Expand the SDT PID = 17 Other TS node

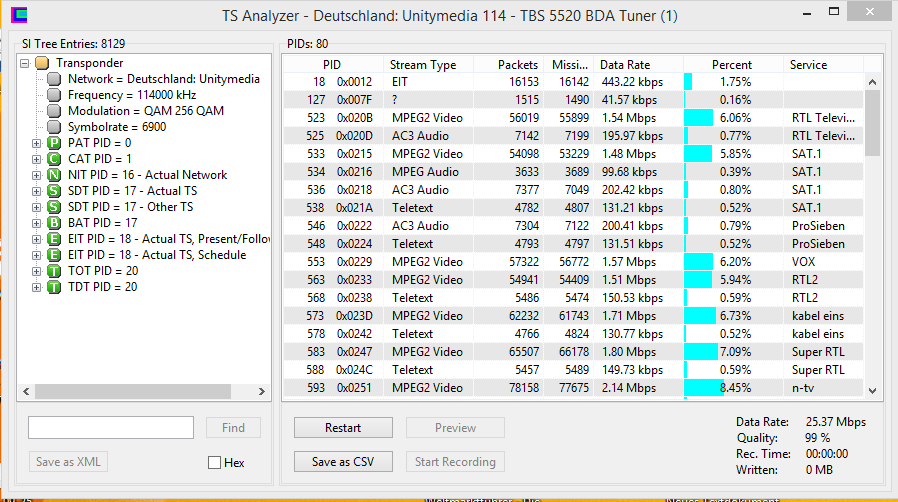[x=37, y=207]
